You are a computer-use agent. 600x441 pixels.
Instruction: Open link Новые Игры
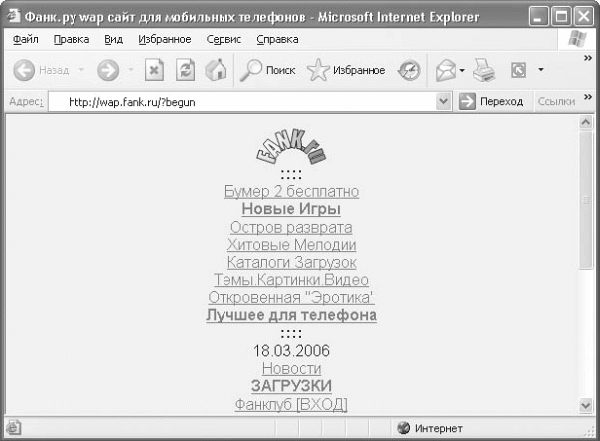tap(291, 209)
